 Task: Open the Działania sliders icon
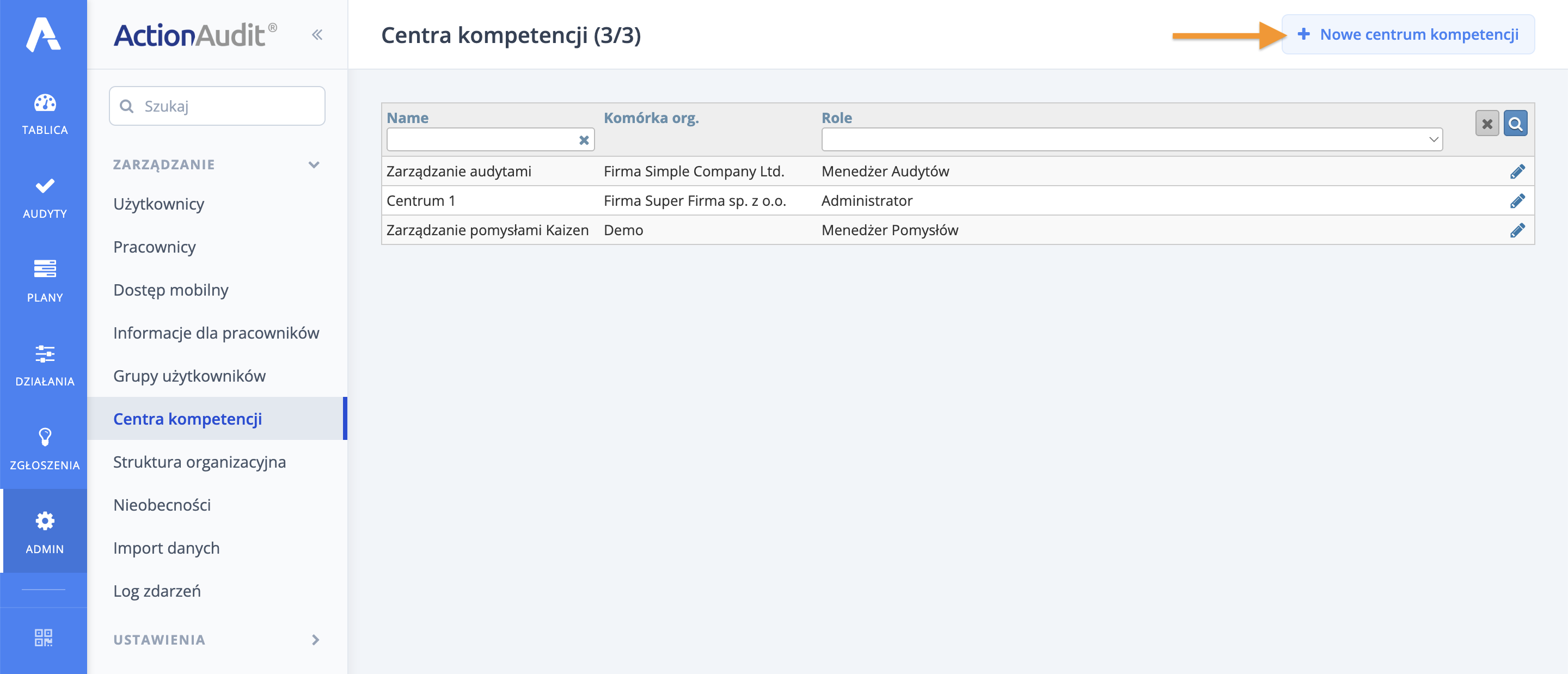pos(45,353)
